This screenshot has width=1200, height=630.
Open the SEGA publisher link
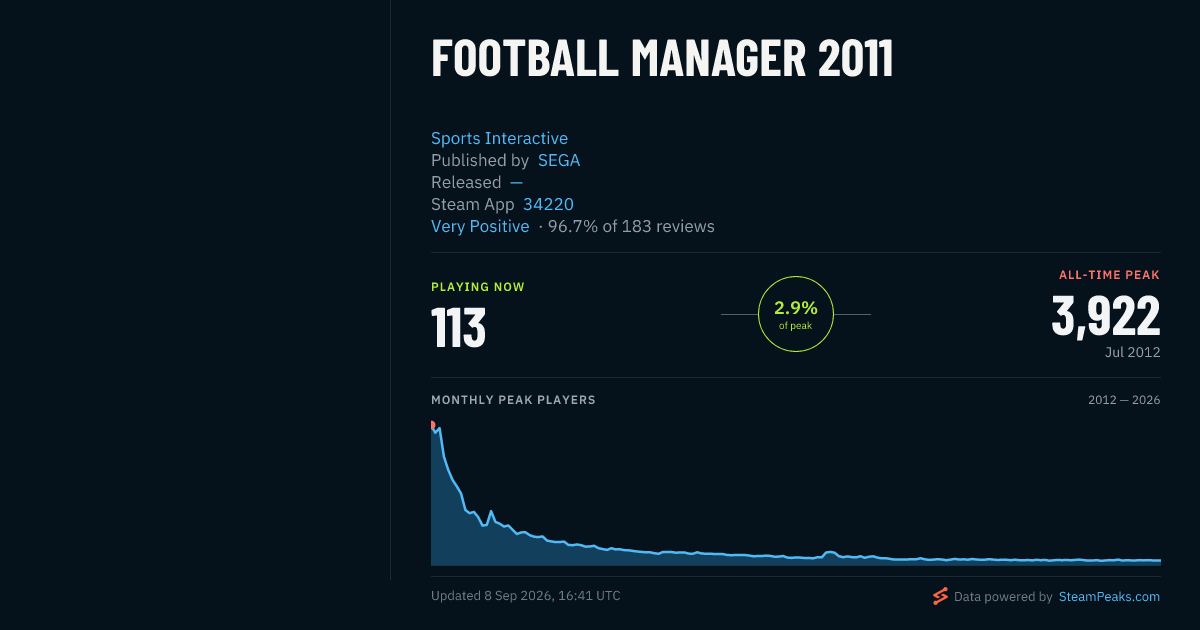559,160
